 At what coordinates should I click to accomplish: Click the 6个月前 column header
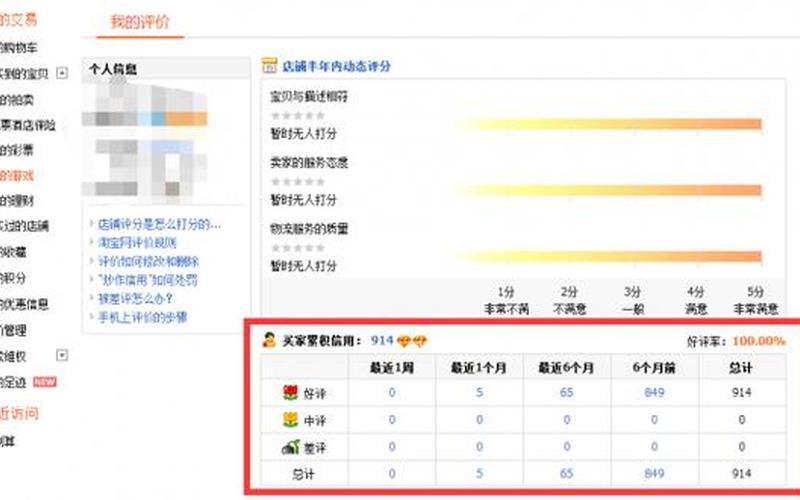coord(654,368)
